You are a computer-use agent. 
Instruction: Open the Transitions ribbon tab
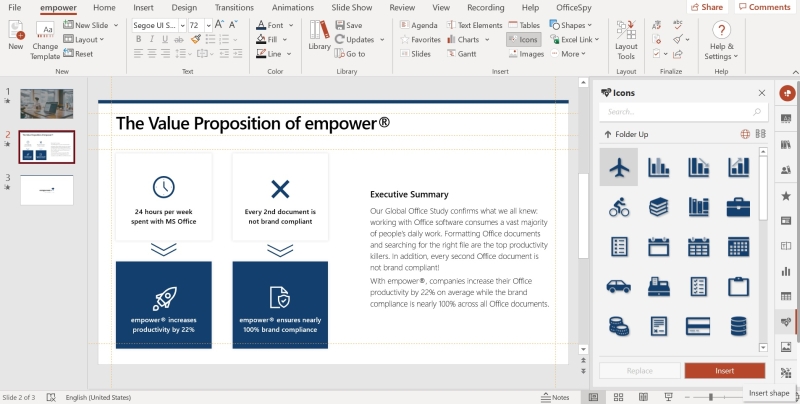pyautogui.click(x=233, y=7)
